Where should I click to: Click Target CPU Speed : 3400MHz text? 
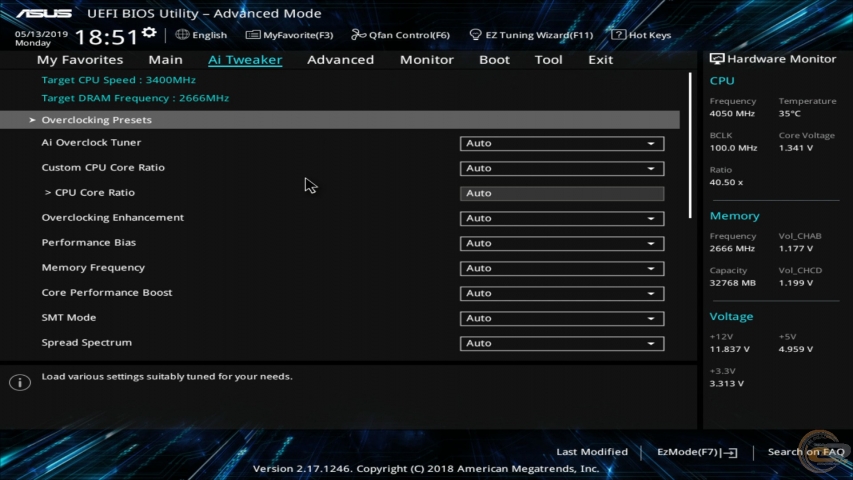(119, 80)
